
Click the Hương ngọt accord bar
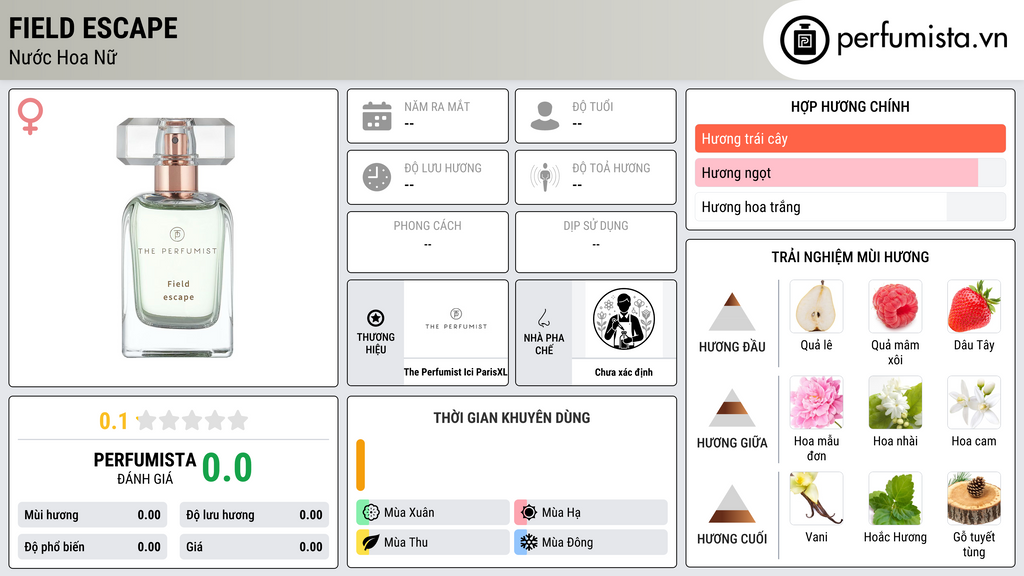850,172
